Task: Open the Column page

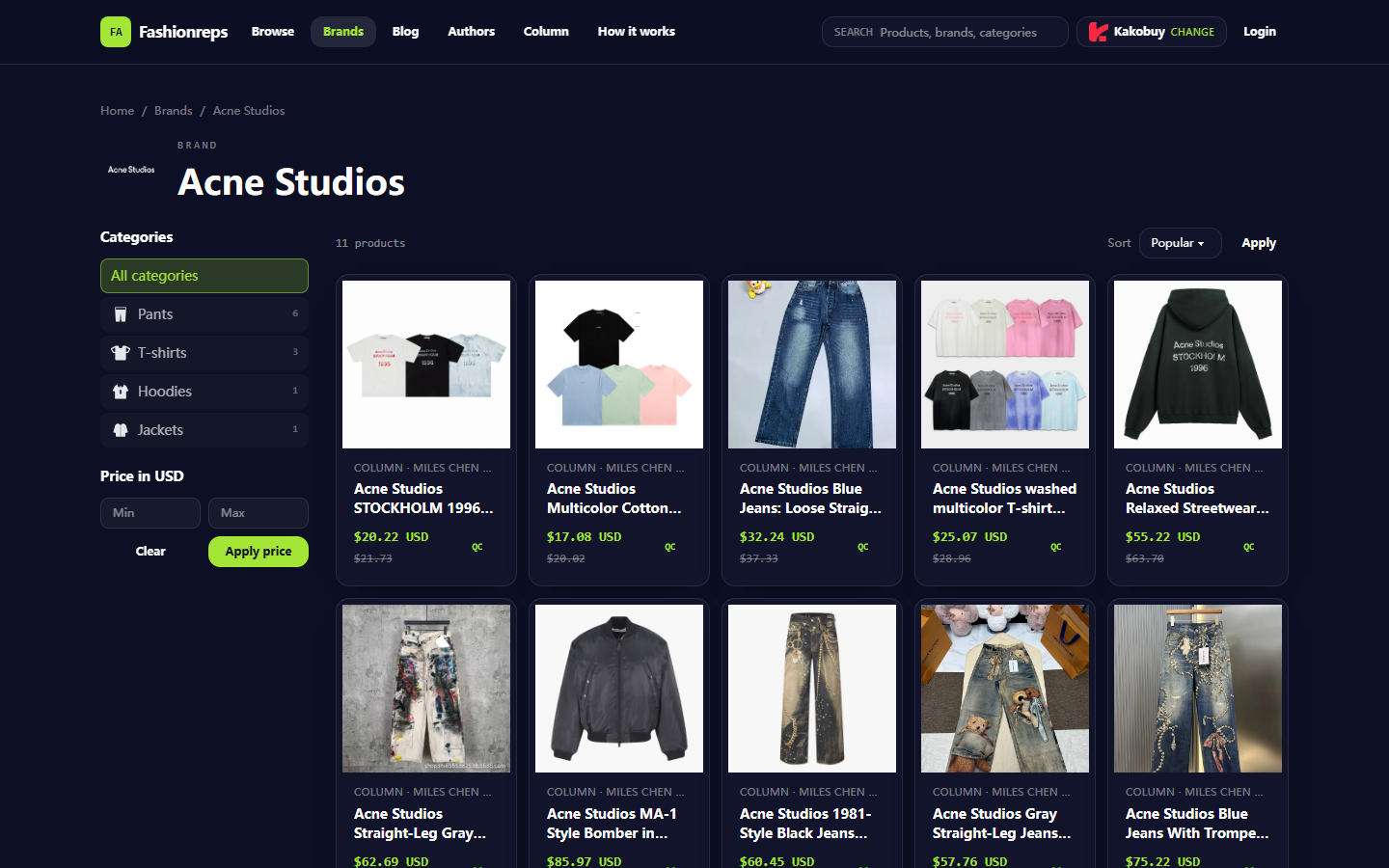Action: (x=546, y=32)
